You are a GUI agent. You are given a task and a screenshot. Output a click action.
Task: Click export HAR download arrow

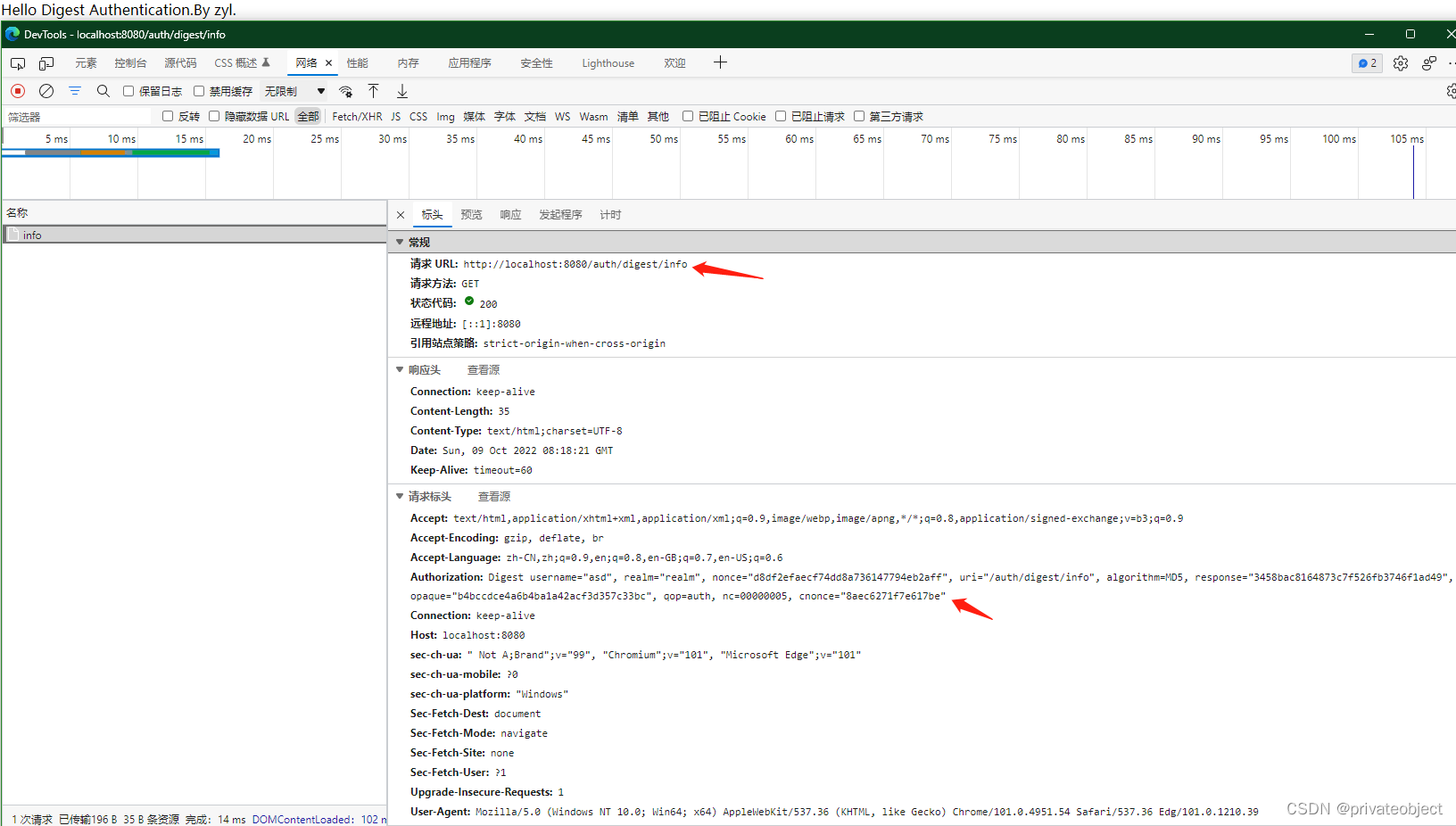coord(402,91)
